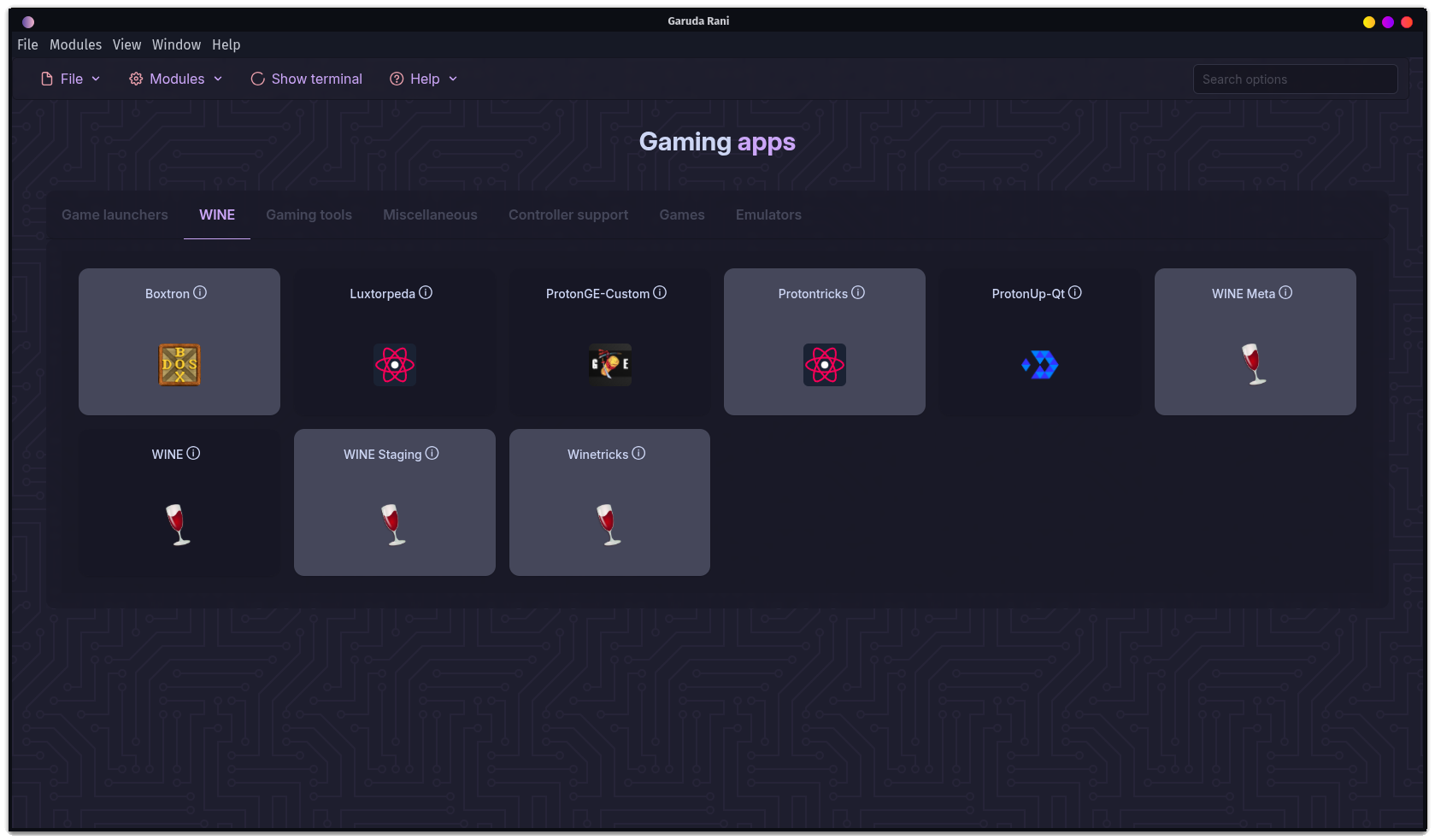Click the WINE wine glass icon
Screen dimensions: 1435x840
pos(179,525)
